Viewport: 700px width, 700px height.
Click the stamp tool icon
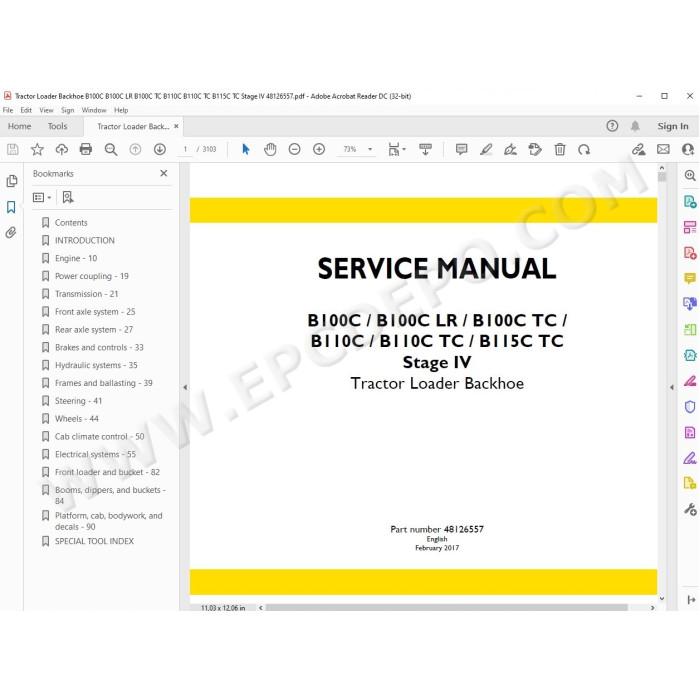(535, 149)
